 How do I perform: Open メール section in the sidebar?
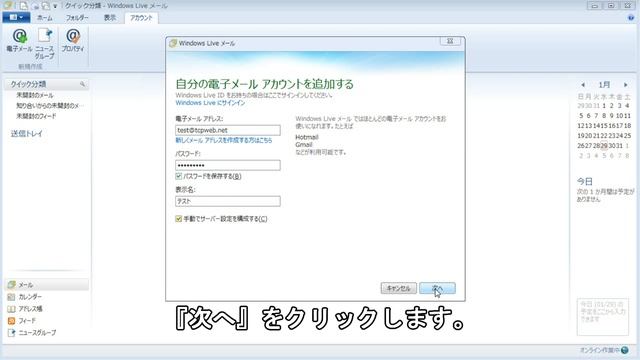(x=47, y=284)
